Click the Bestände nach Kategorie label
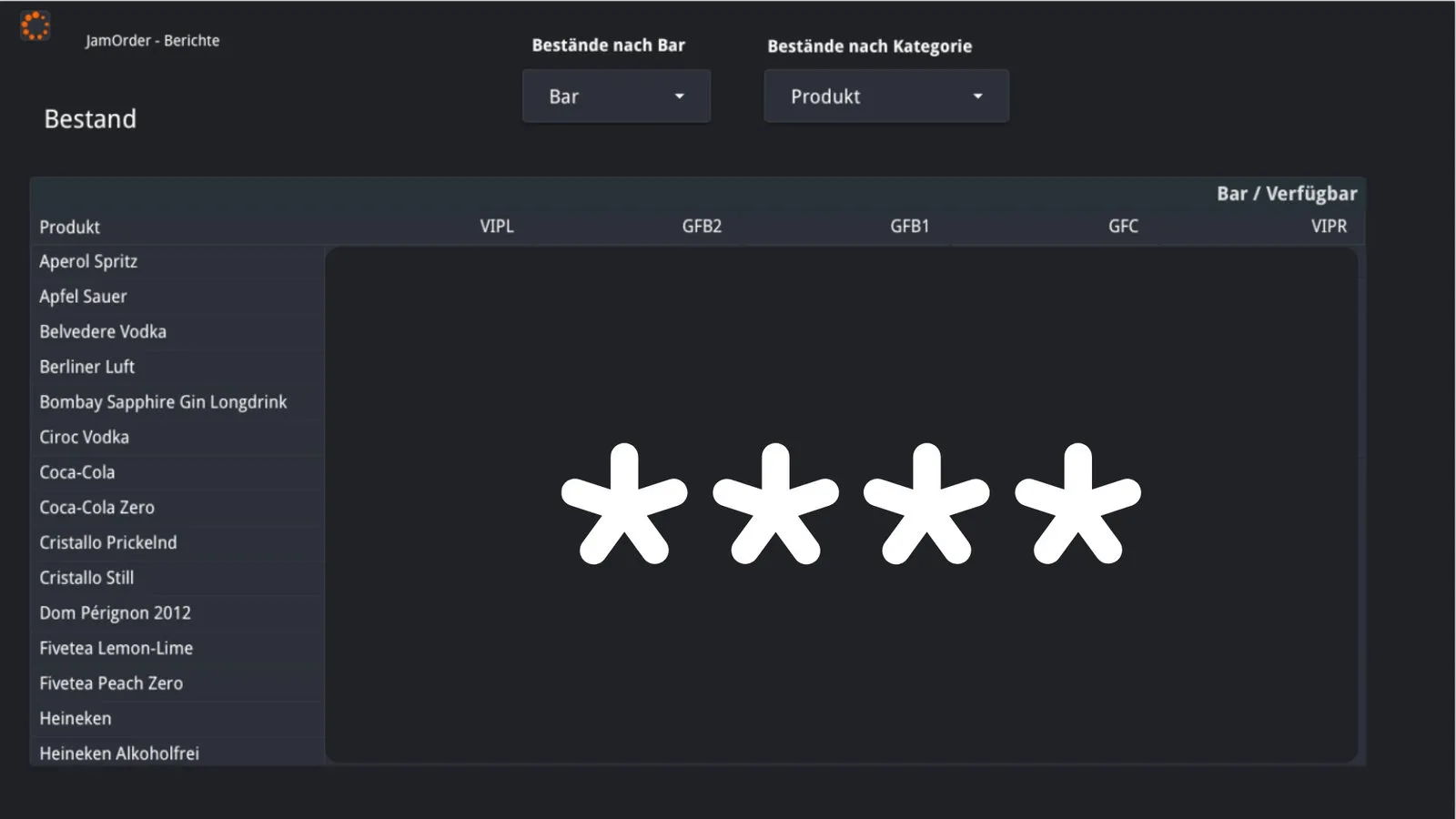The height and width of the screenshot is (819, 1456). [869, 46]
